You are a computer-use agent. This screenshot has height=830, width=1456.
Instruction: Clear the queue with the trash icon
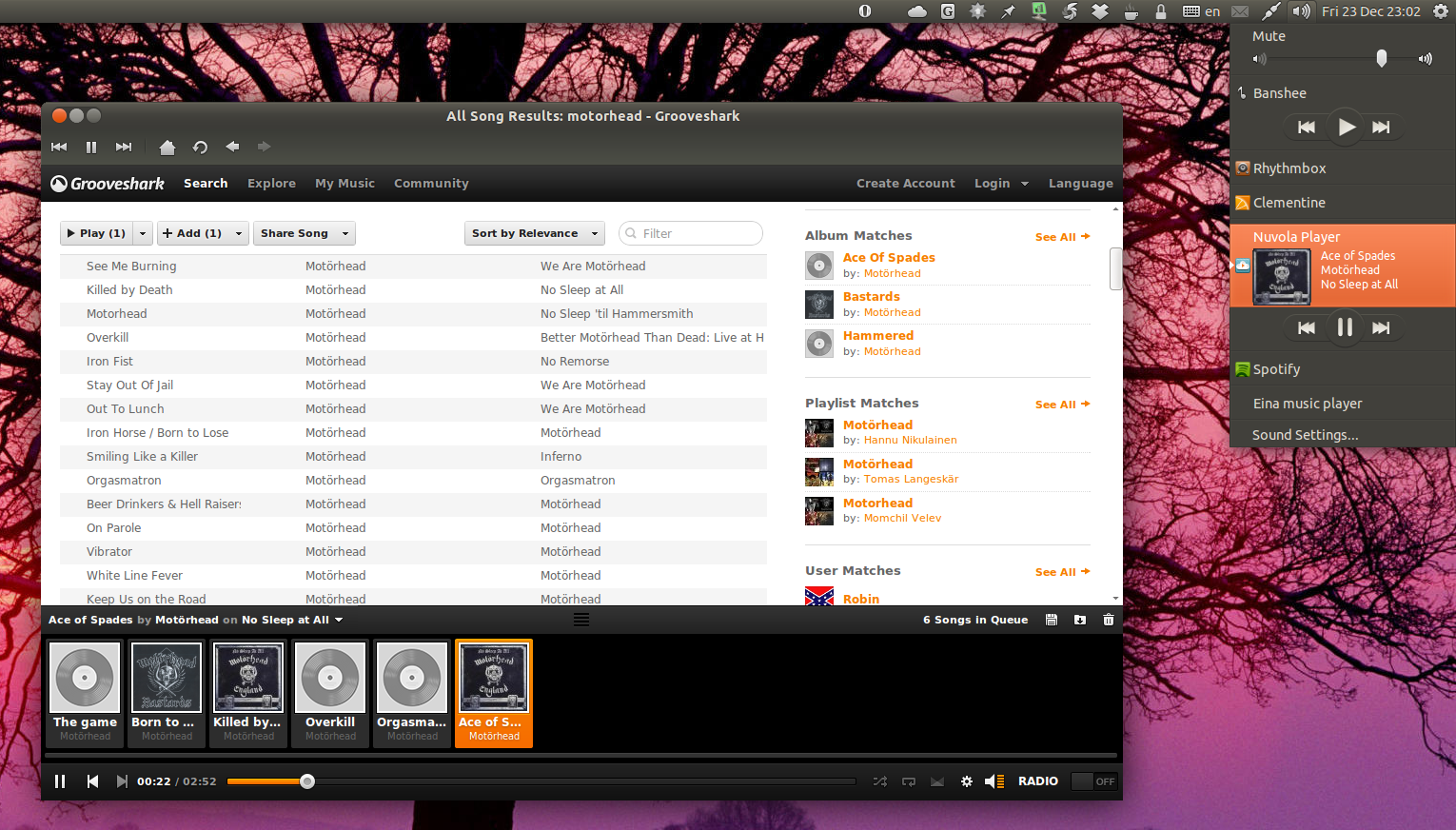click(x=1108, y=619)
